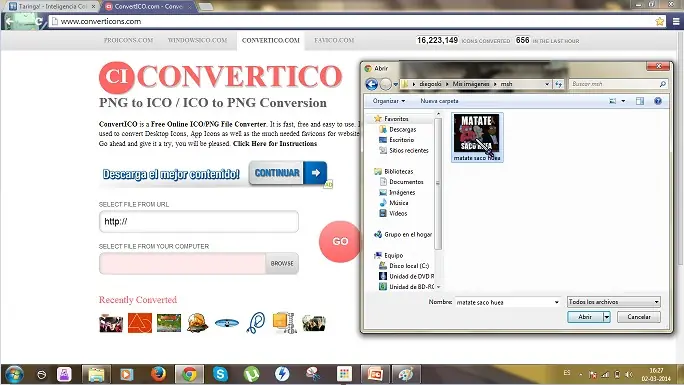Click the CONTINUAR ad button

(x=288, y=173)
